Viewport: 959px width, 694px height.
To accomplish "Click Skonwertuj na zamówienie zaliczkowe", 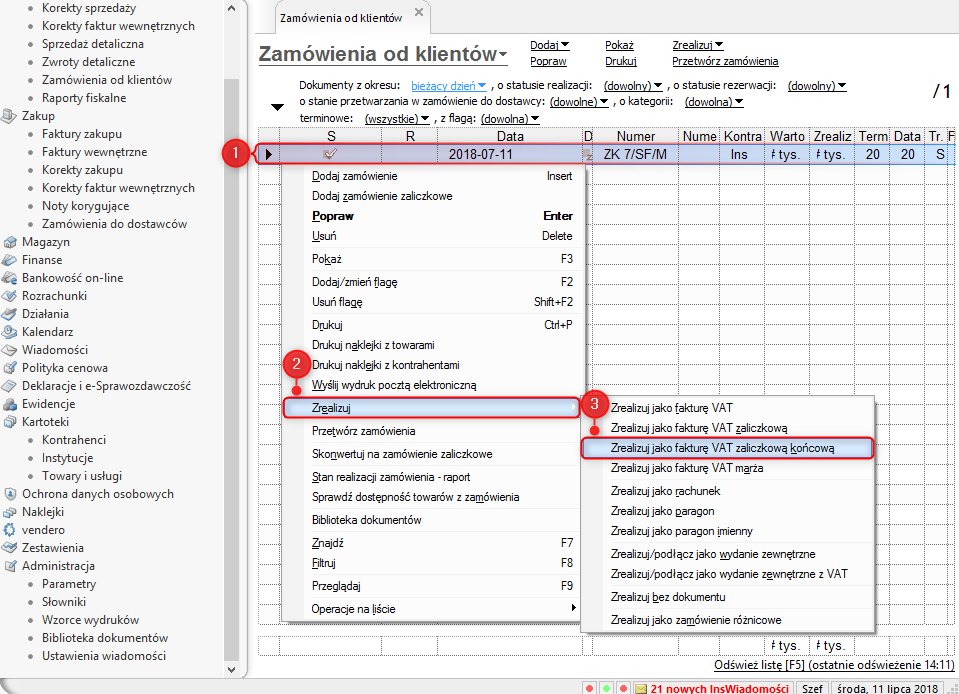I will (x=431, y=454).
